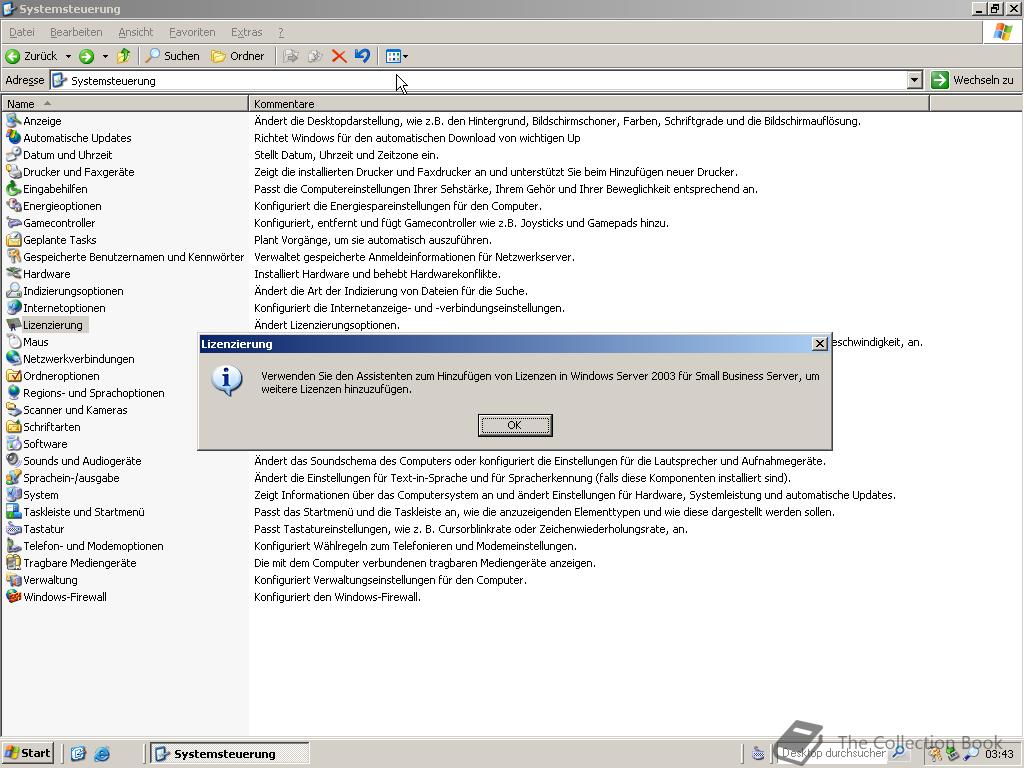
Task: Click the Windows Start button
Action: tap(28, 753)
